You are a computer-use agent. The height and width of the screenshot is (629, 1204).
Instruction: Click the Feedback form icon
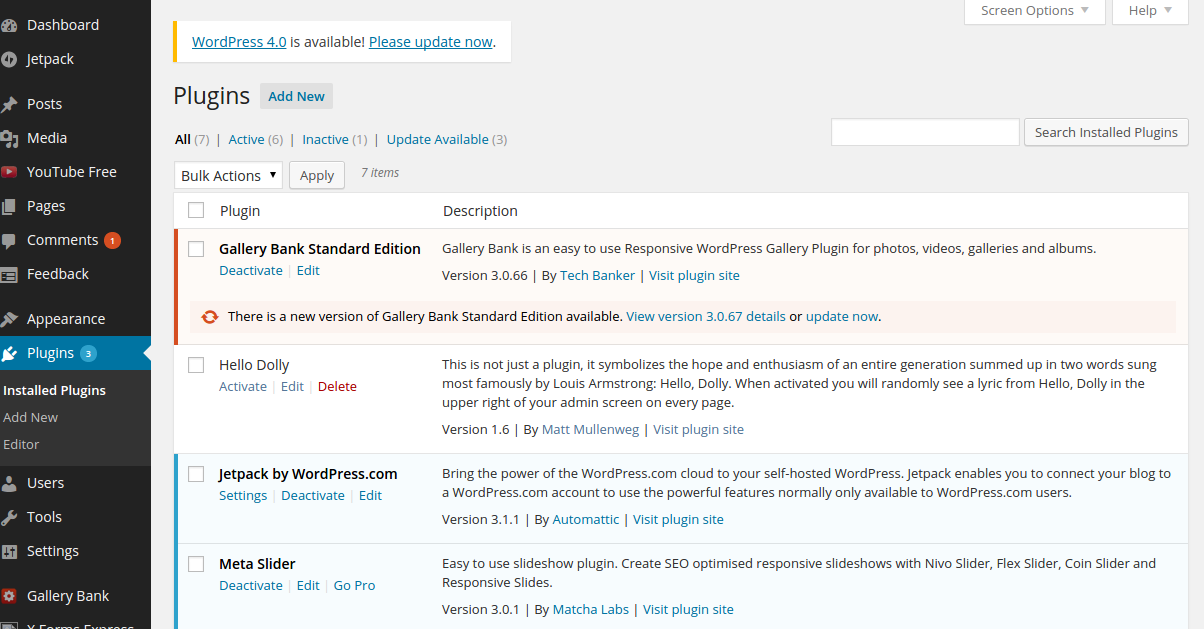(9, 274)
